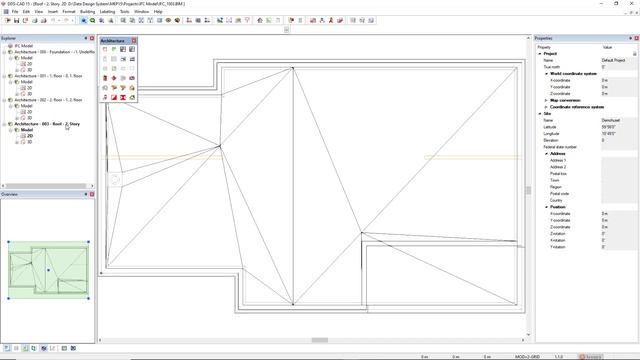
Task: Collapse the Architecture 000 Foundation tree node
Action: pos(4,52)
